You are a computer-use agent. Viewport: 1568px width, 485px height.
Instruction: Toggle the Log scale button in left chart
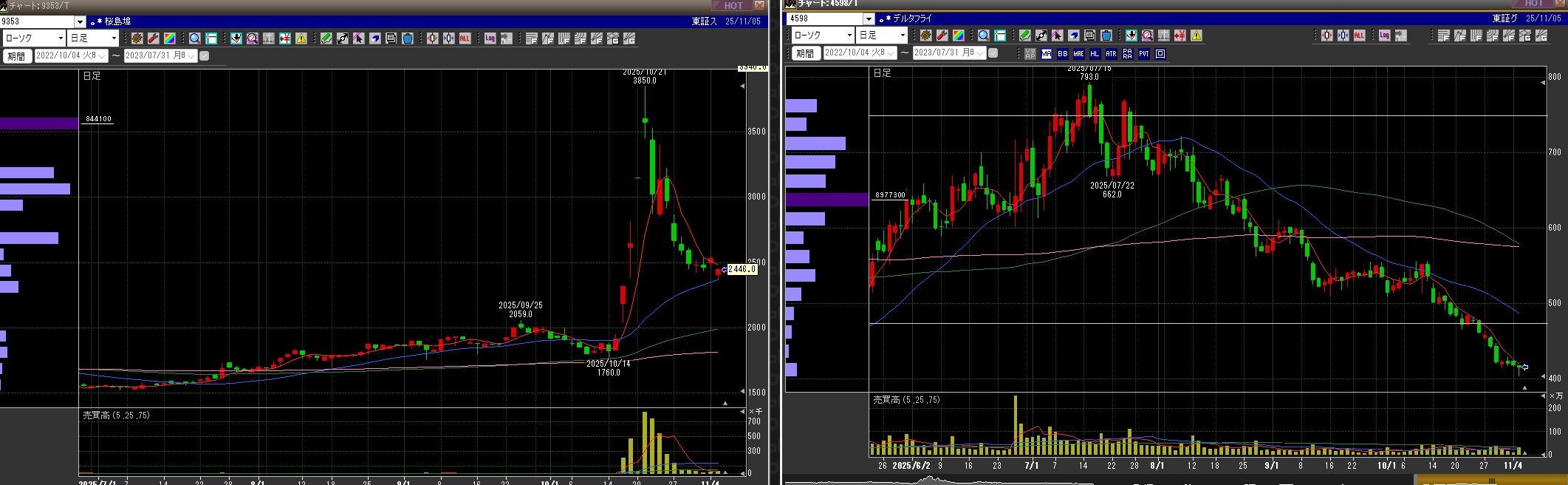tap(490, 38)
